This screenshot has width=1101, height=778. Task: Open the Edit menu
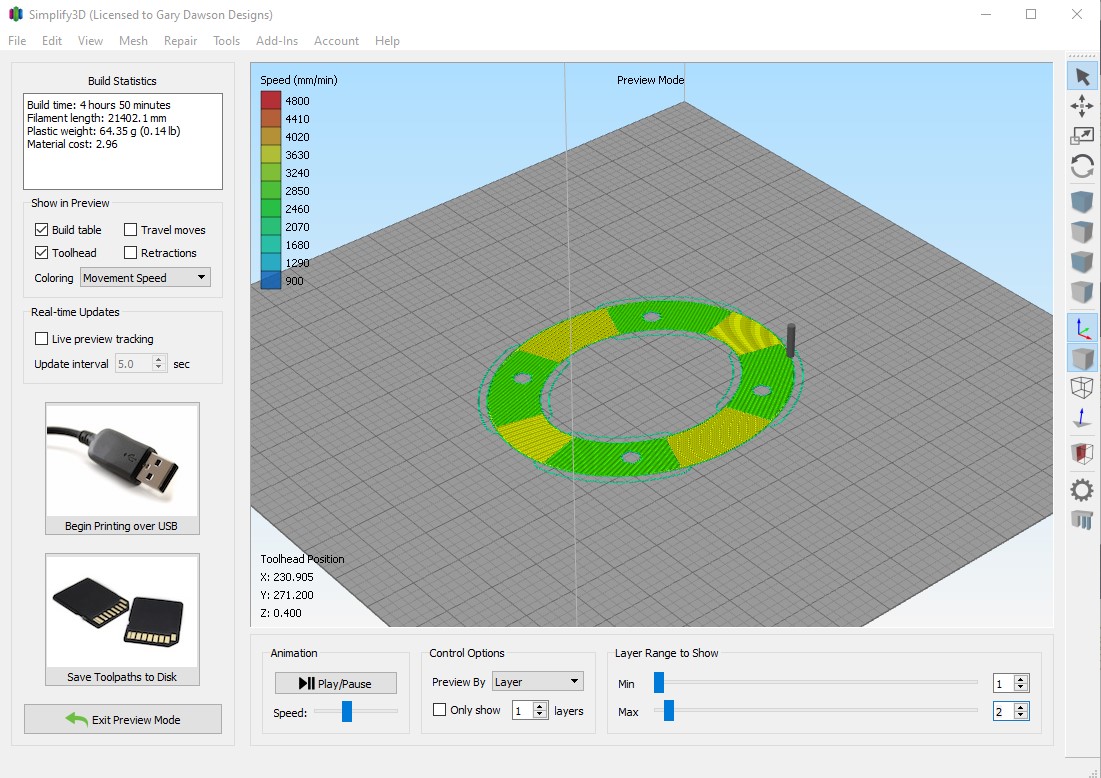[52, 41]
